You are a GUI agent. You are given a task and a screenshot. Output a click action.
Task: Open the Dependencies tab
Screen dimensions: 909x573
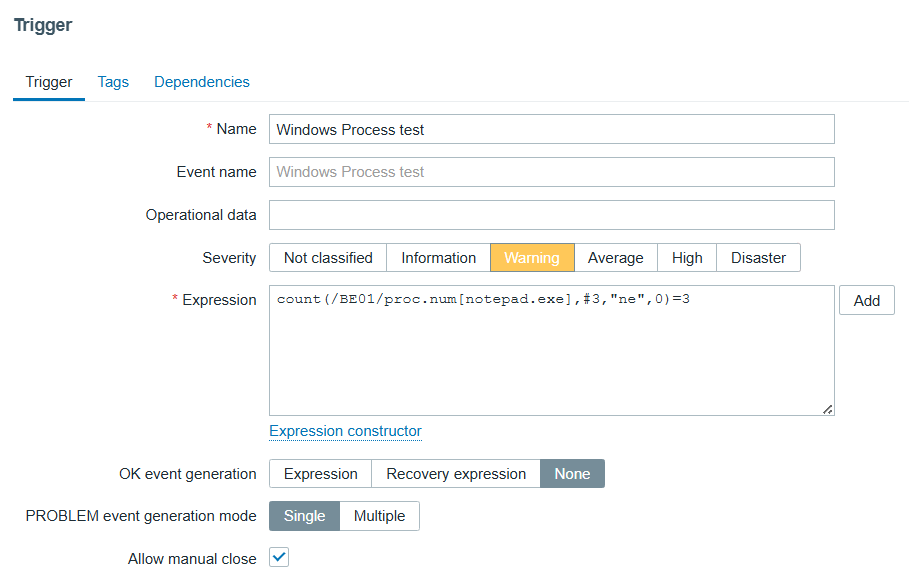coord(202,82)
